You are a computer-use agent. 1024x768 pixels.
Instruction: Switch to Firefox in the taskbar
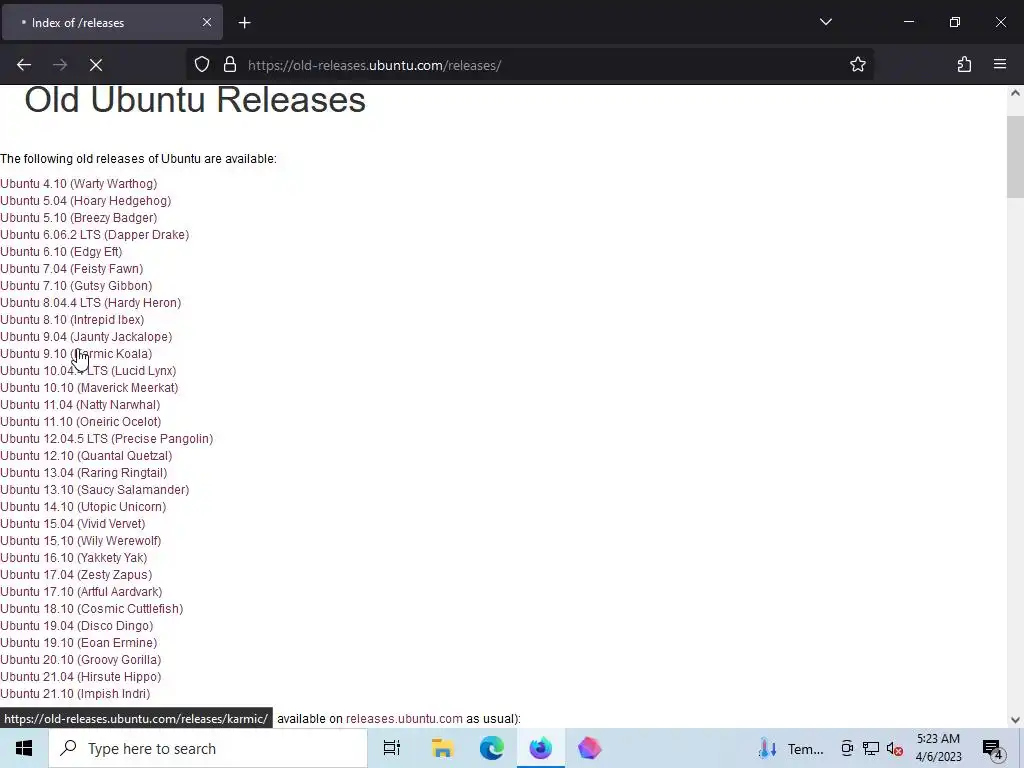tap(541, 748)
